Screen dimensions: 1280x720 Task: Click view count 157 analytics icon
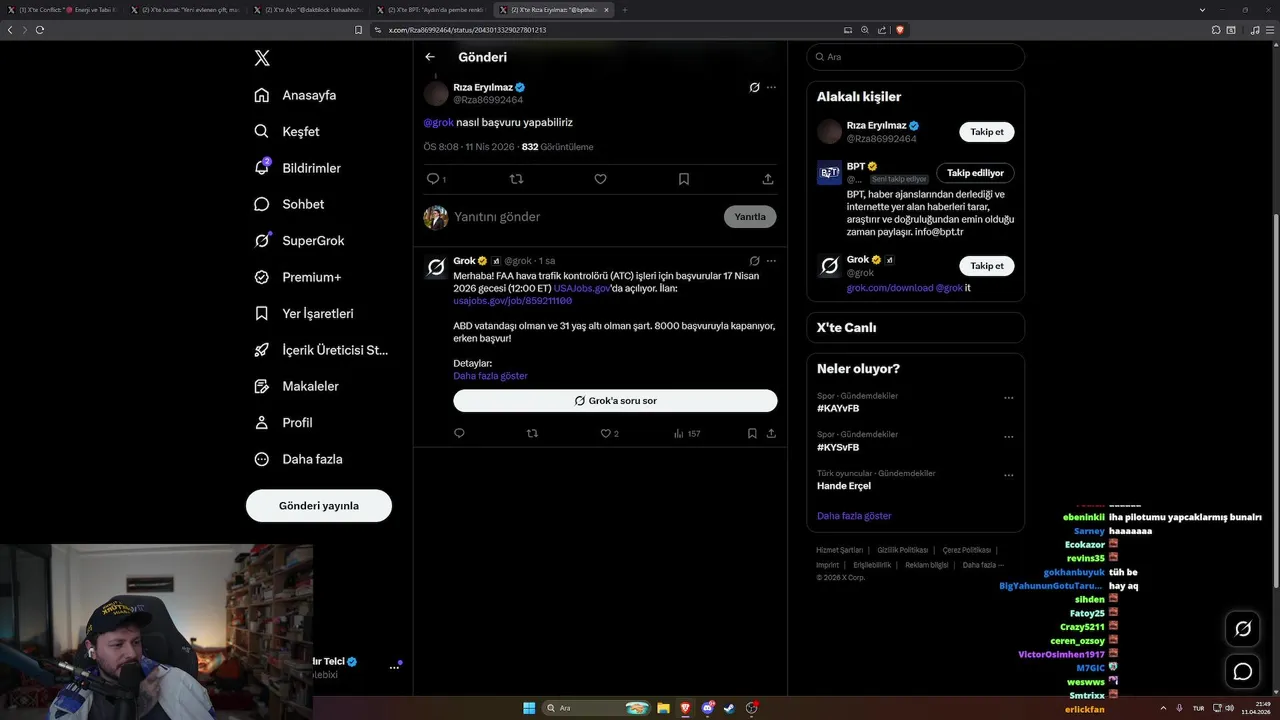687,434
